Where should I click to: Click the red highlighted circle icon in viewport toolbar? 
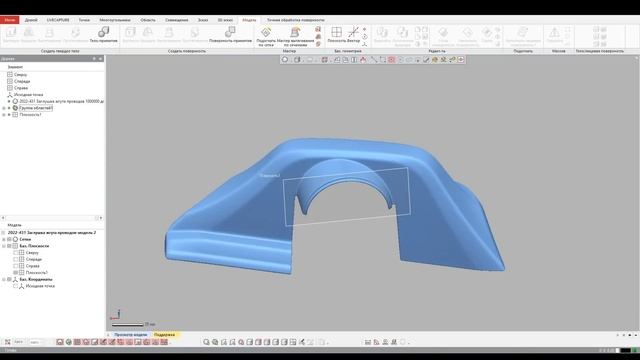[391, 60]
